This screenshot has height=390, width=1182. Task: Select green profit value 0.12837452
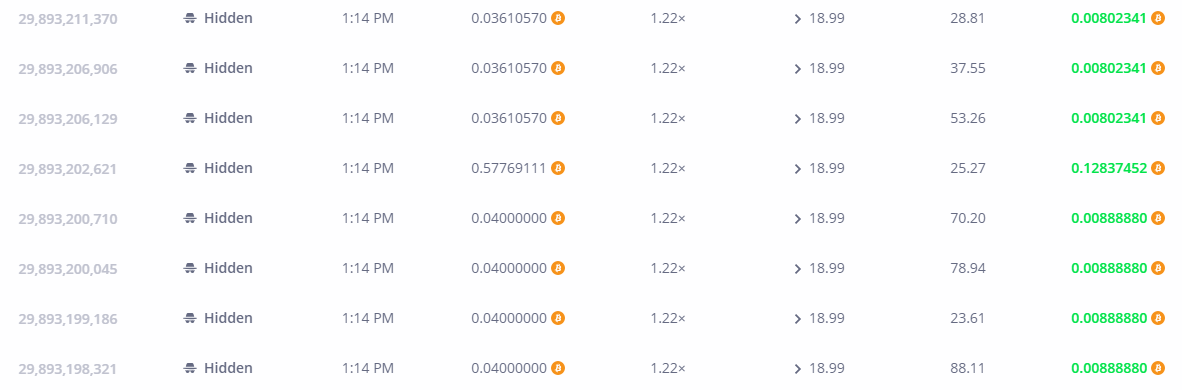(x=1109, y=168)
